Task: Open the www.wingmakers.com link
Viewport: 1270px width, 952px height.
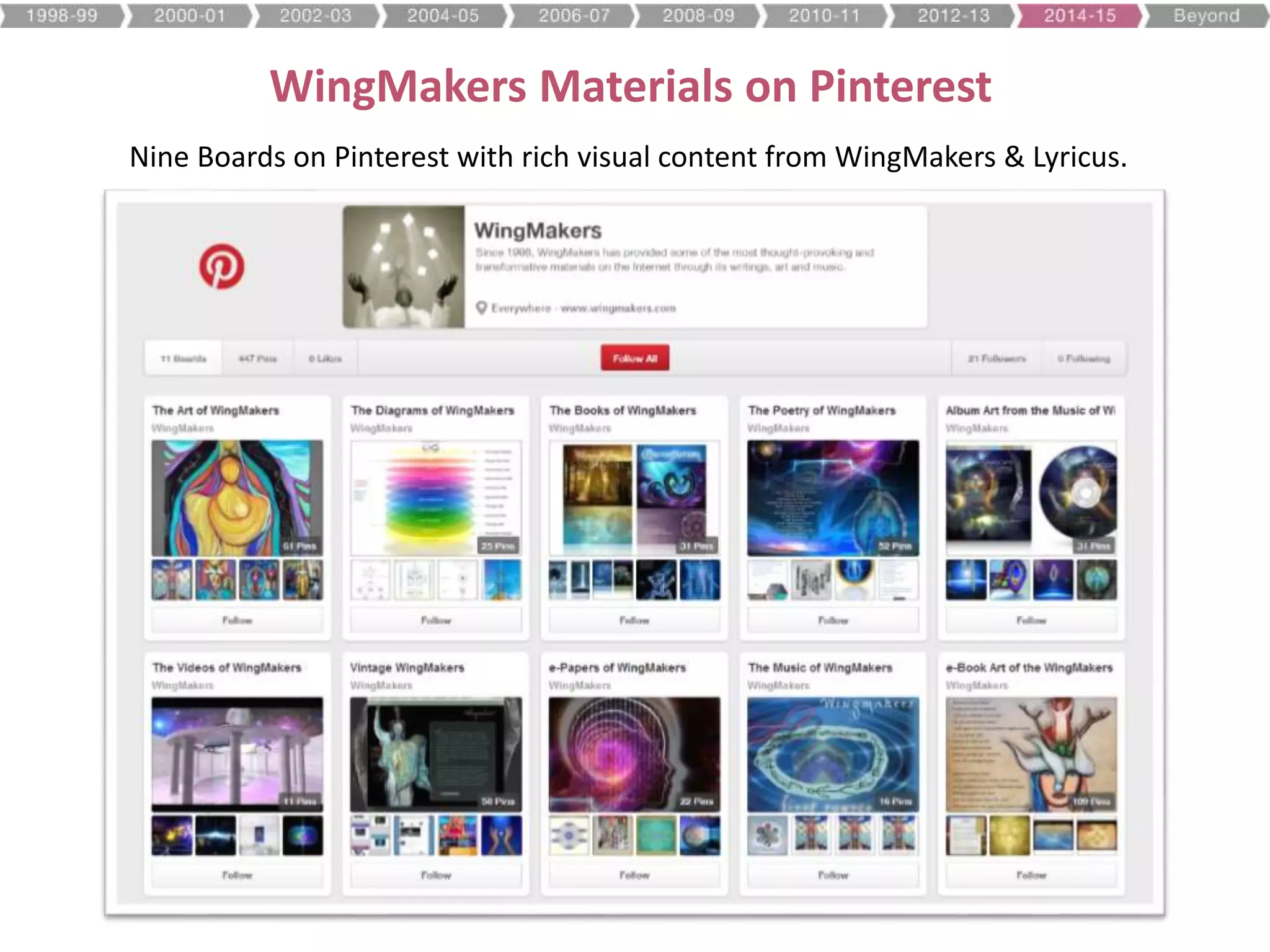Action: pyautogui.click(x=618, y=308)
